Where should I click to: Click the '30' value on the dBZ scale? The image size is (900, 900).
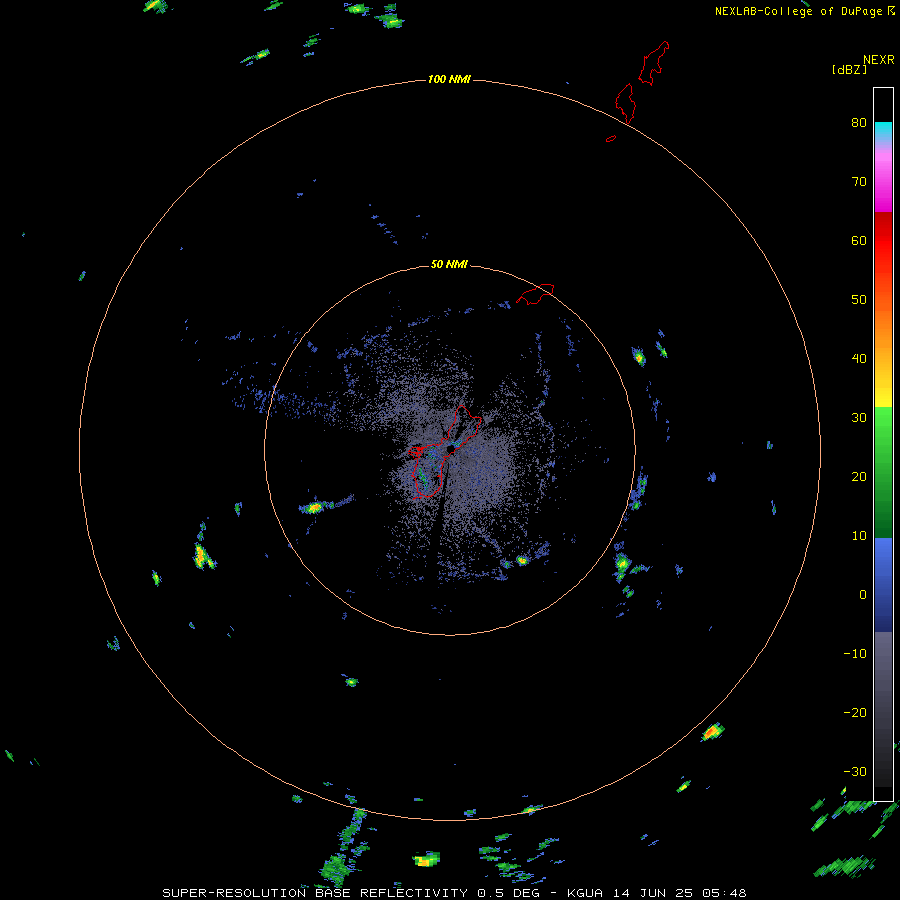click(859, 418)
